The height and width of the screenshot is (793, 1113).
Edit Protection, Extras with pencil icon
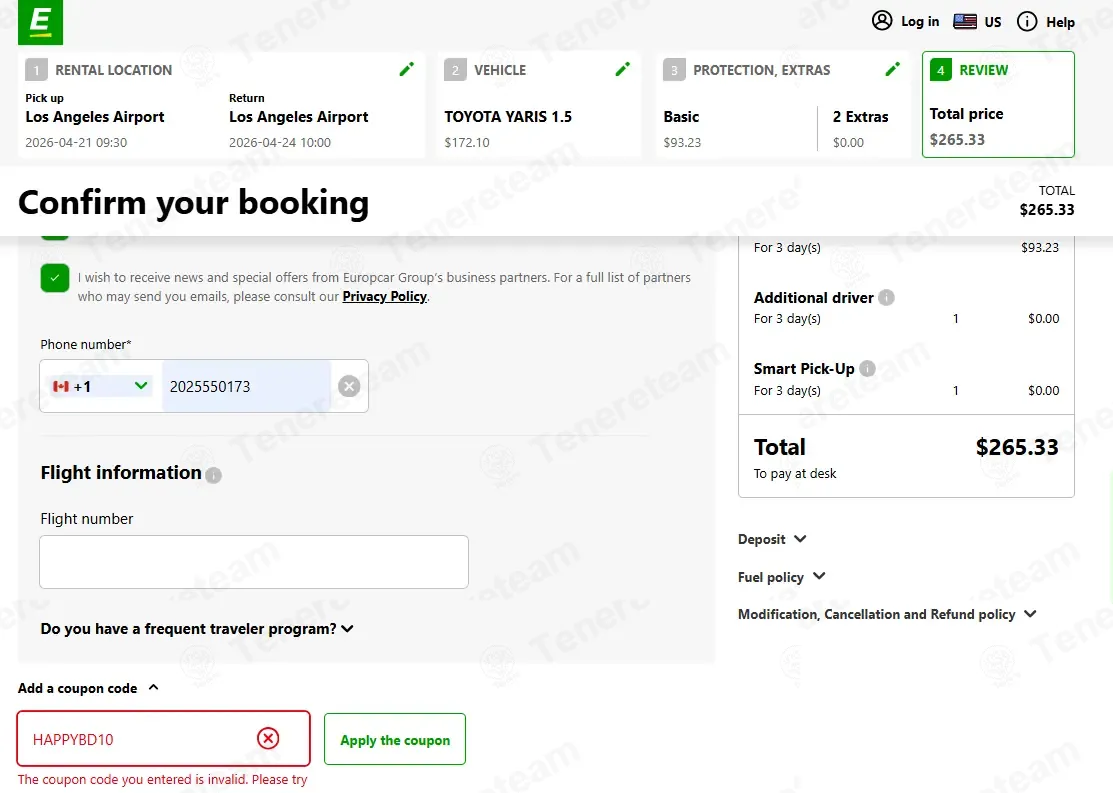pos(893,69)
